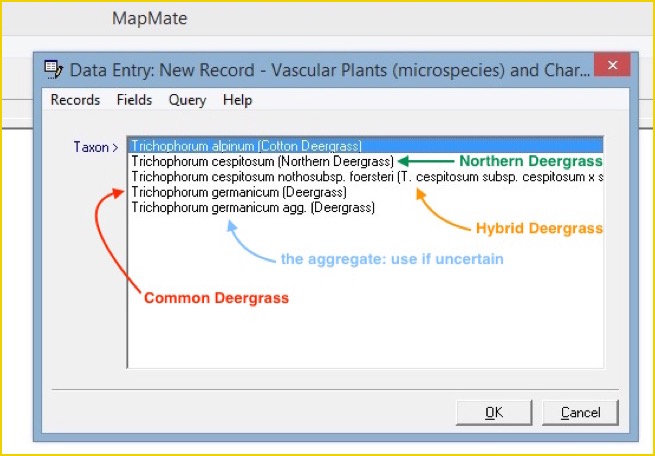Click the Taxon field label

coord(96,147)
